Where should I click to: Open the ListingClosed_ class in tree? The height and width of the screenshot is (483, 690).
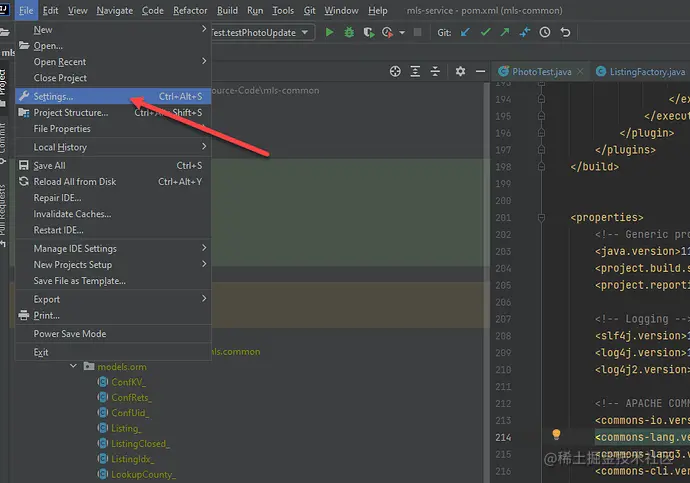point(140,443)
